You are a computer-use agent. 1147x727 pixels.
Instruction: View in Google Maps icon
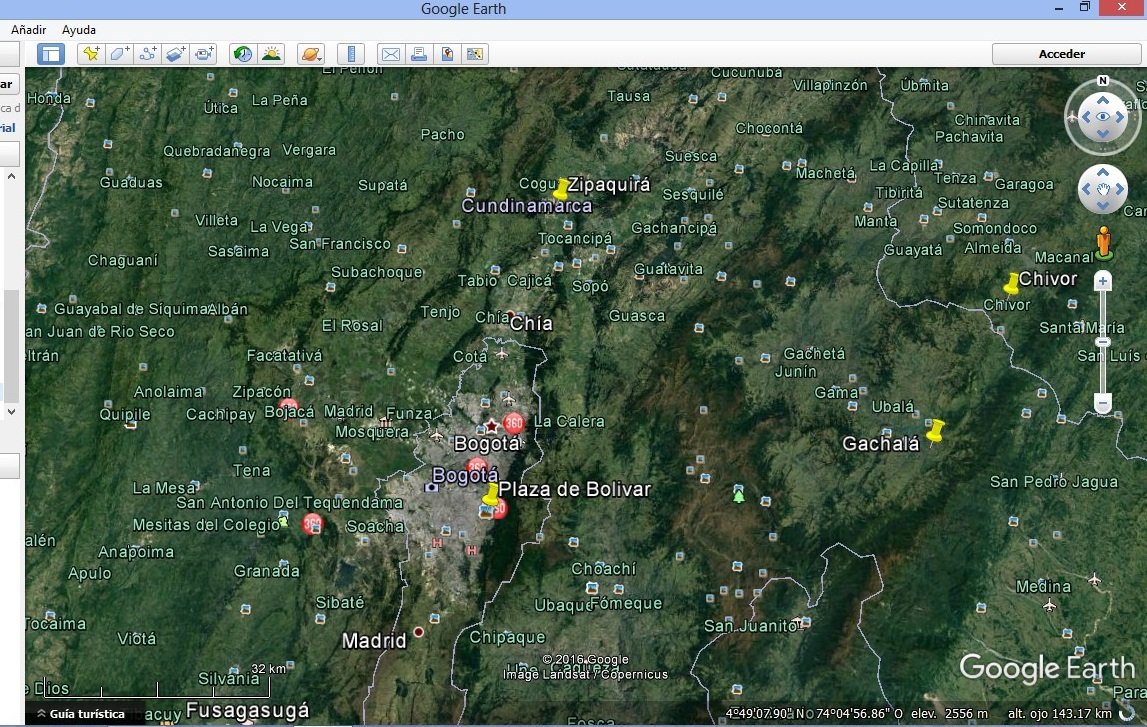475,54
